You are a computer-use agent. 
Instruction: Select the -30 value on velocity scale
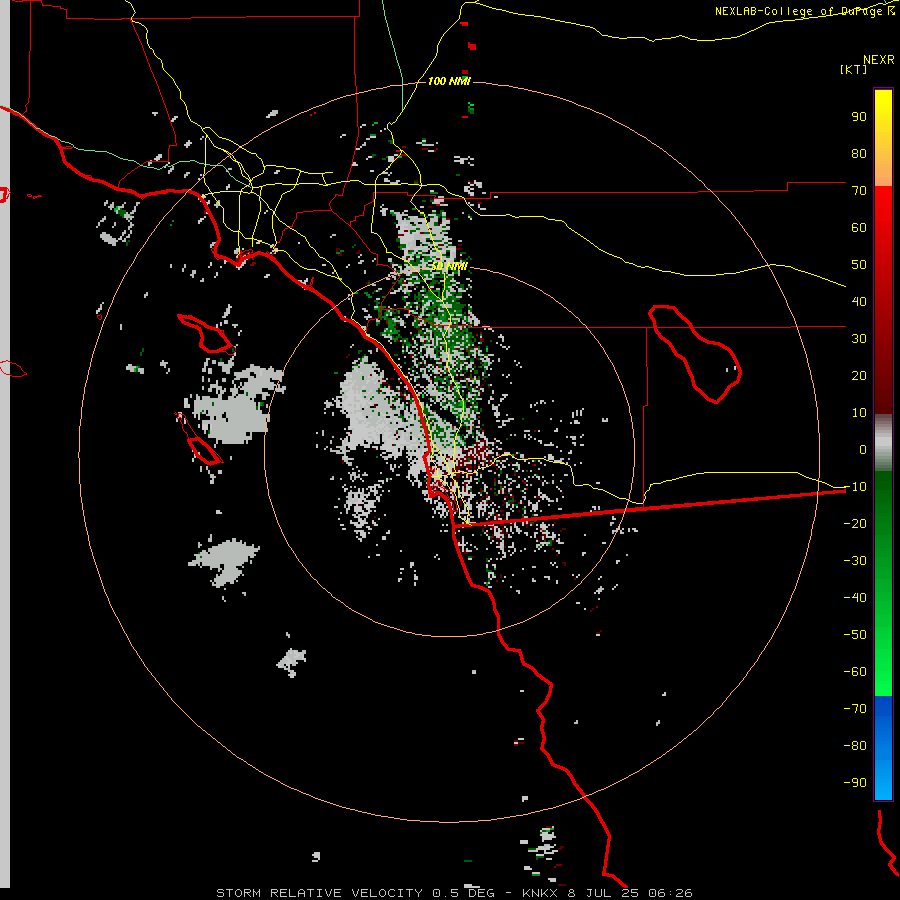click(855, 561)
